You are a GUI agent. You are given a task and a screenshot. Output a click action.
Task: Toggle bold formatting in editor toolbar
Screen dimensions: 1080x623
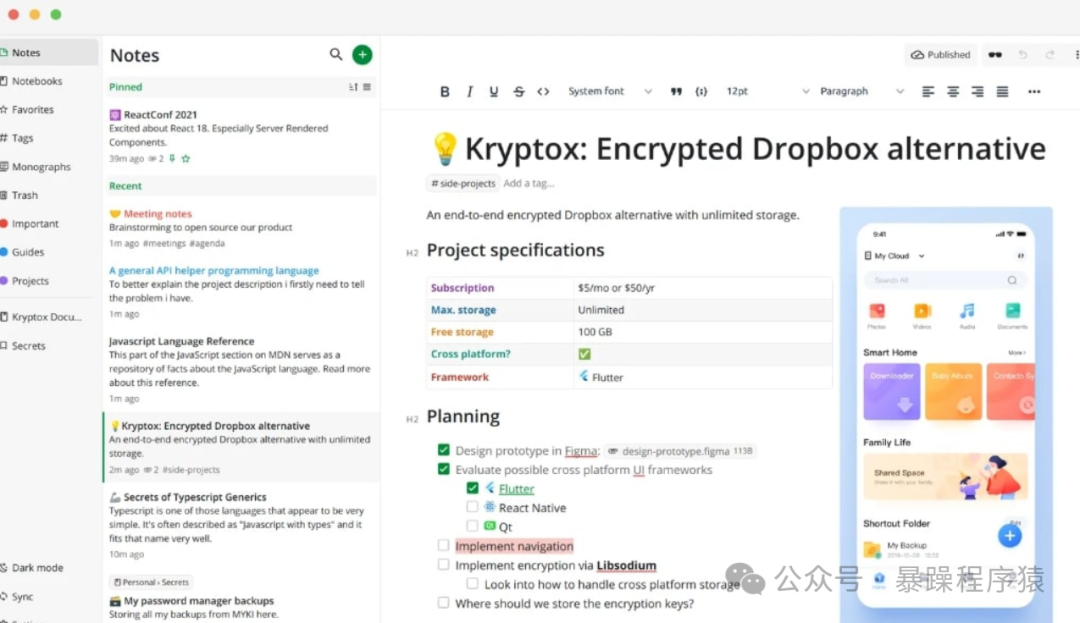(445, 92)
